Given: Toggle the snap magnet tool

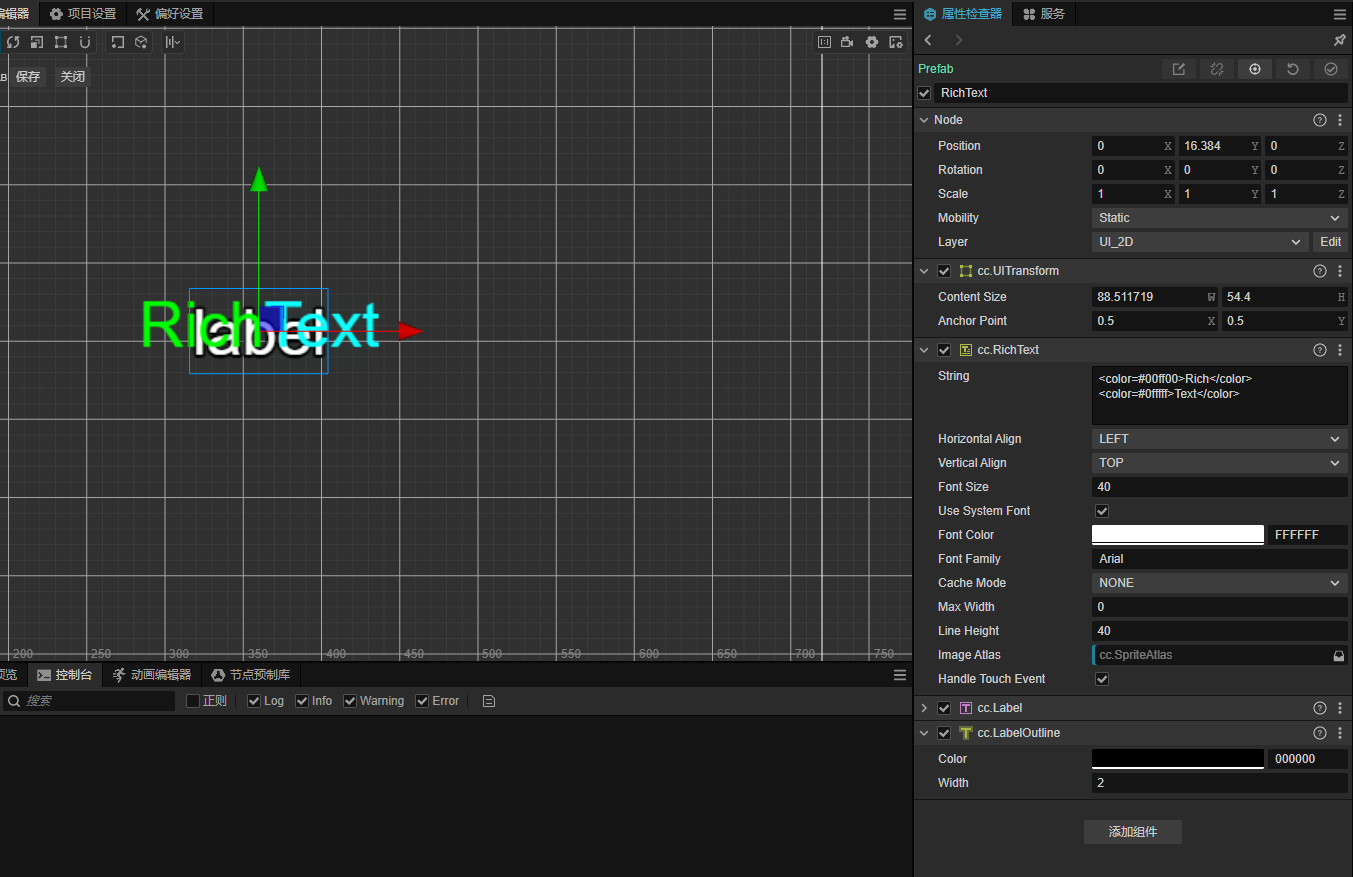Looking at the screenshot, I should tap(85, 42).
